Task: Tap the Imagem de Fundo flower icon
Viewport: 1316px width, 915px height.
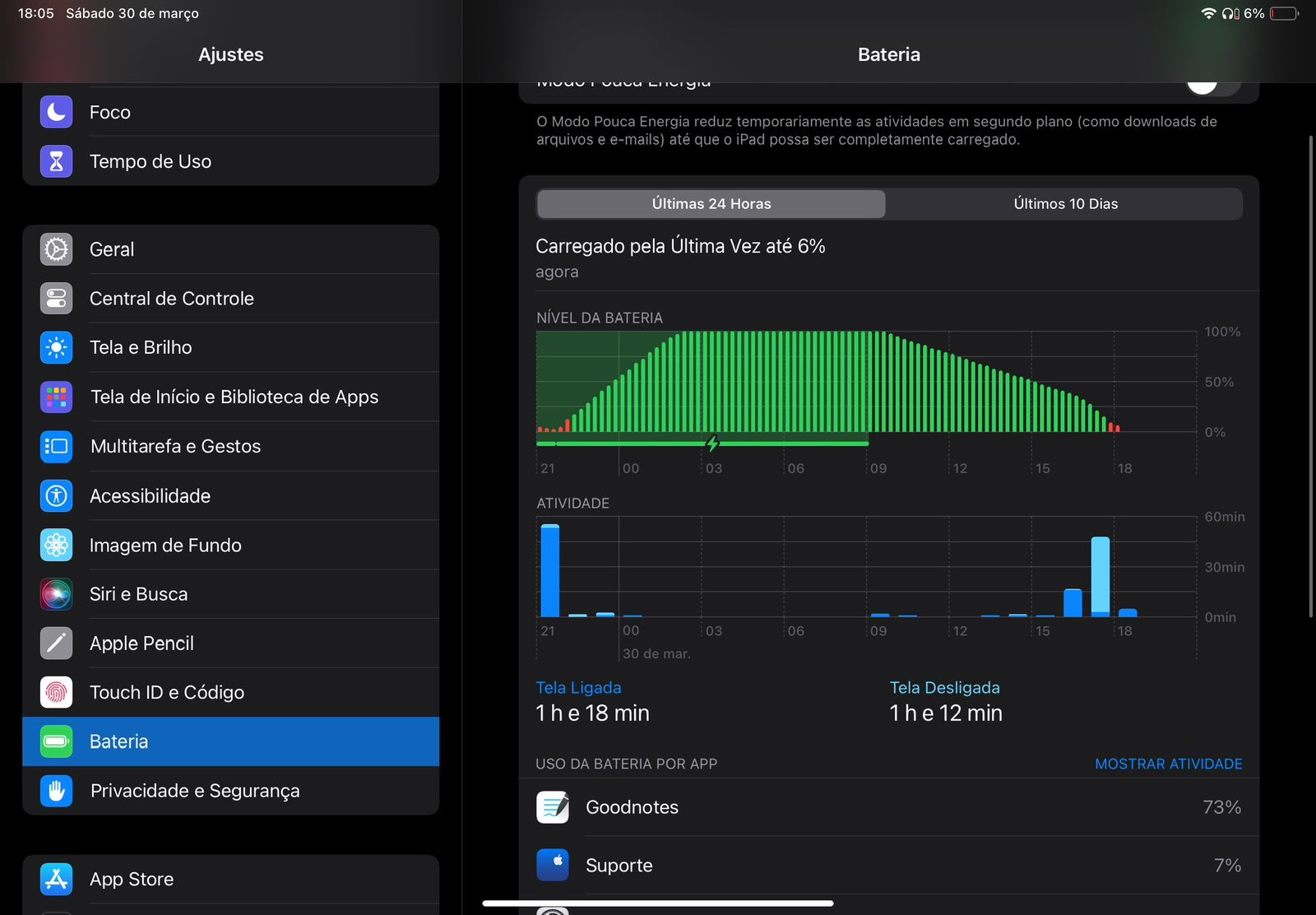Action: coord(56,545)
